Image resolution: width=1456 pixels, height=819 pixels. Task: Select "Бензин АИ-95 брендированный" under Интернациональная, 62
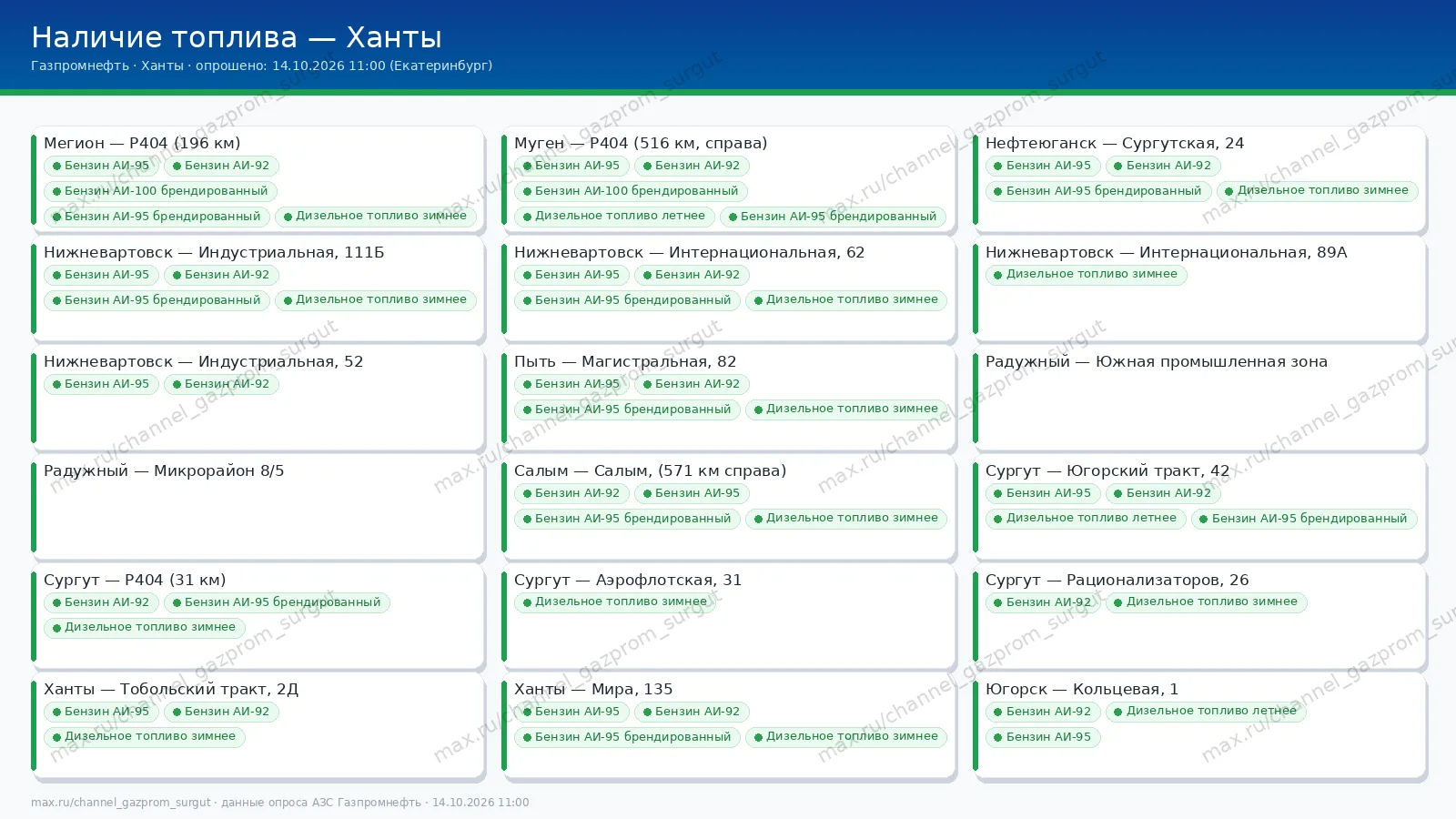click(627, 300)
